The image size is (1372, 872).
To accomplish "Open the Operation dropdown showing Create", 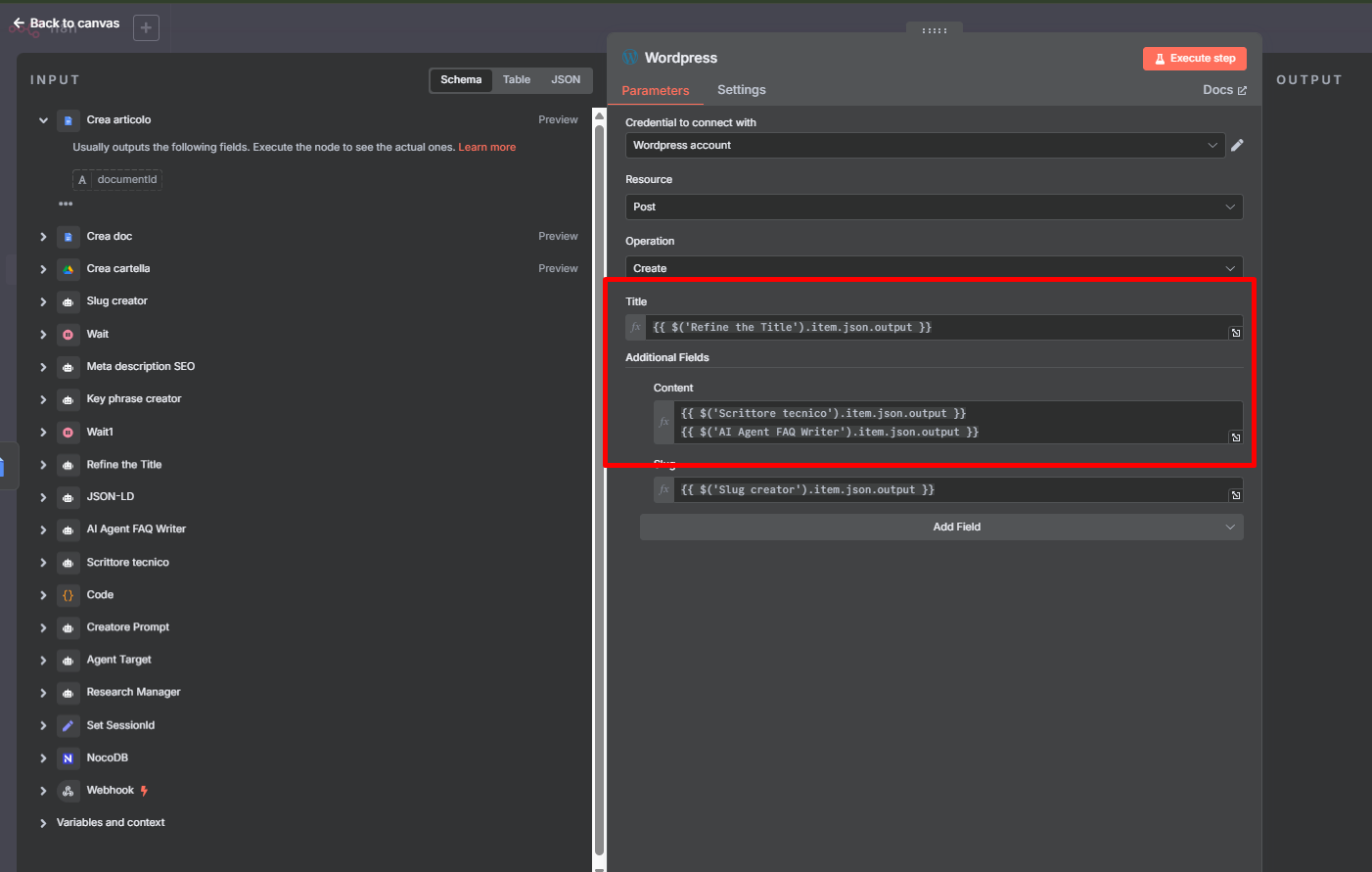I will pos(934,267).
